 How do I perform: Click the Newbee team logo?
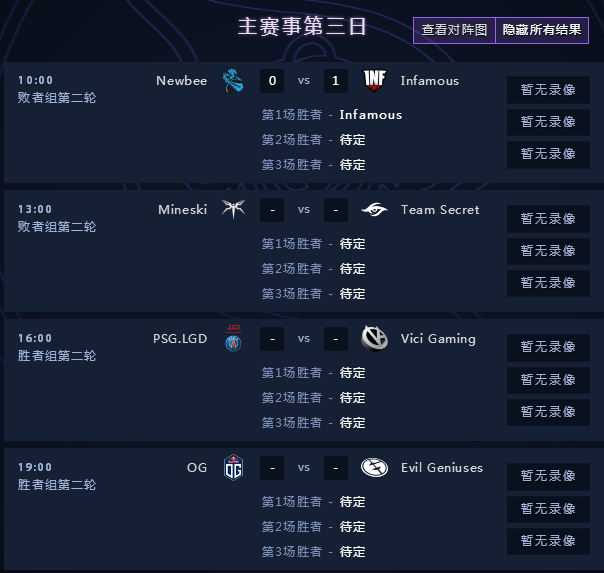(233, 80)
